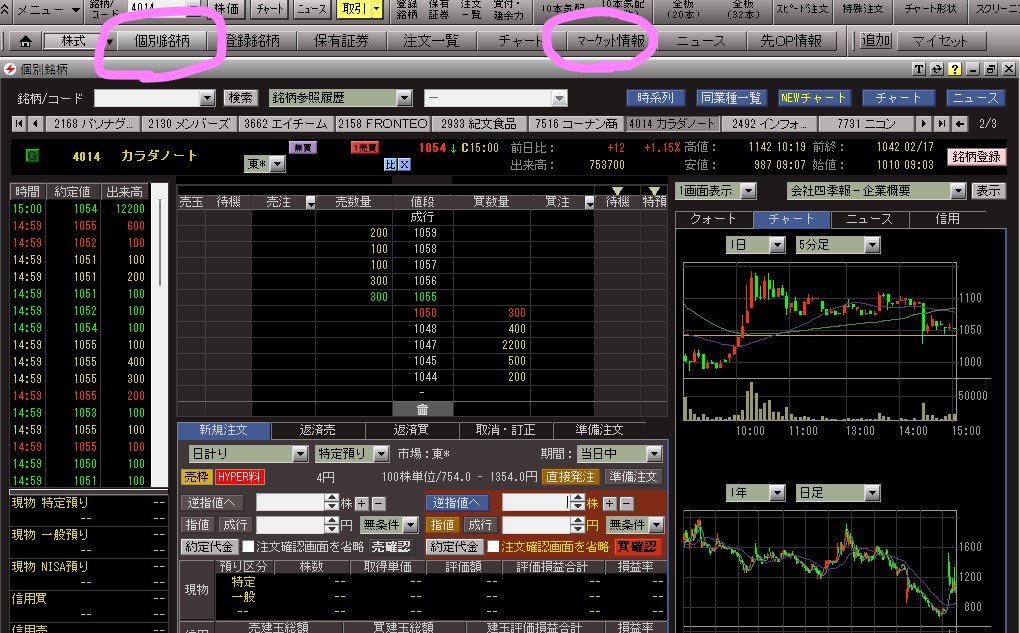Click the sell quantity up/down stepper

click(332, 503)
